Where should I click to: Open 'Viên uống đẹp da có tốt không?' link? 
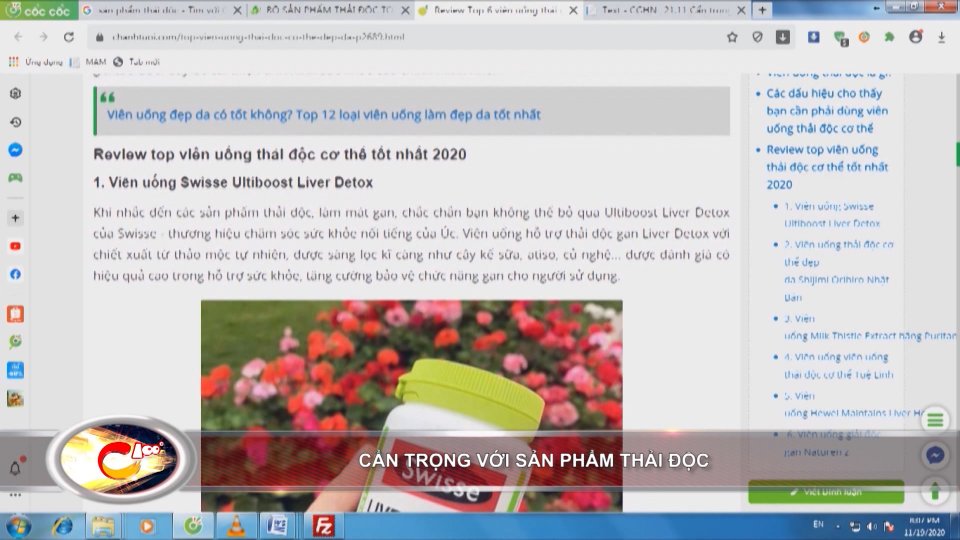(323, 114)
